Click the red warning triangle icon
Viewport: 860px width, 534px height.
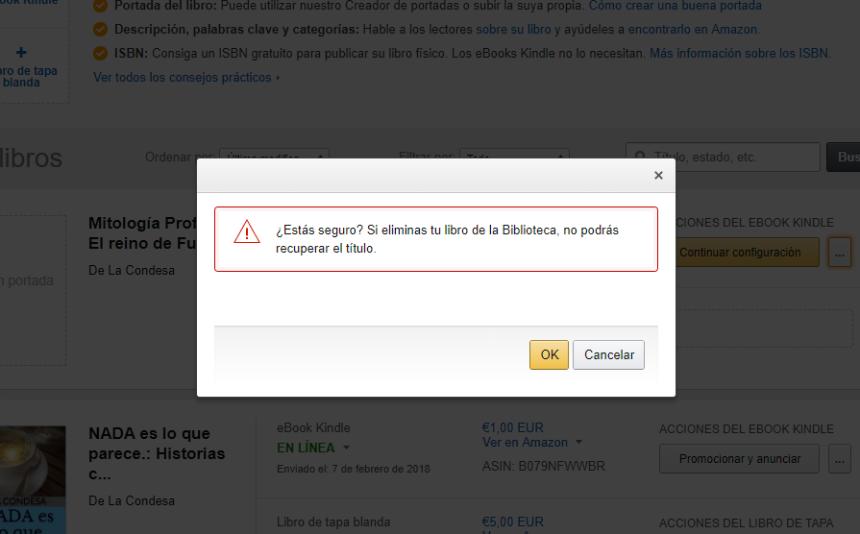coord(245,233)
